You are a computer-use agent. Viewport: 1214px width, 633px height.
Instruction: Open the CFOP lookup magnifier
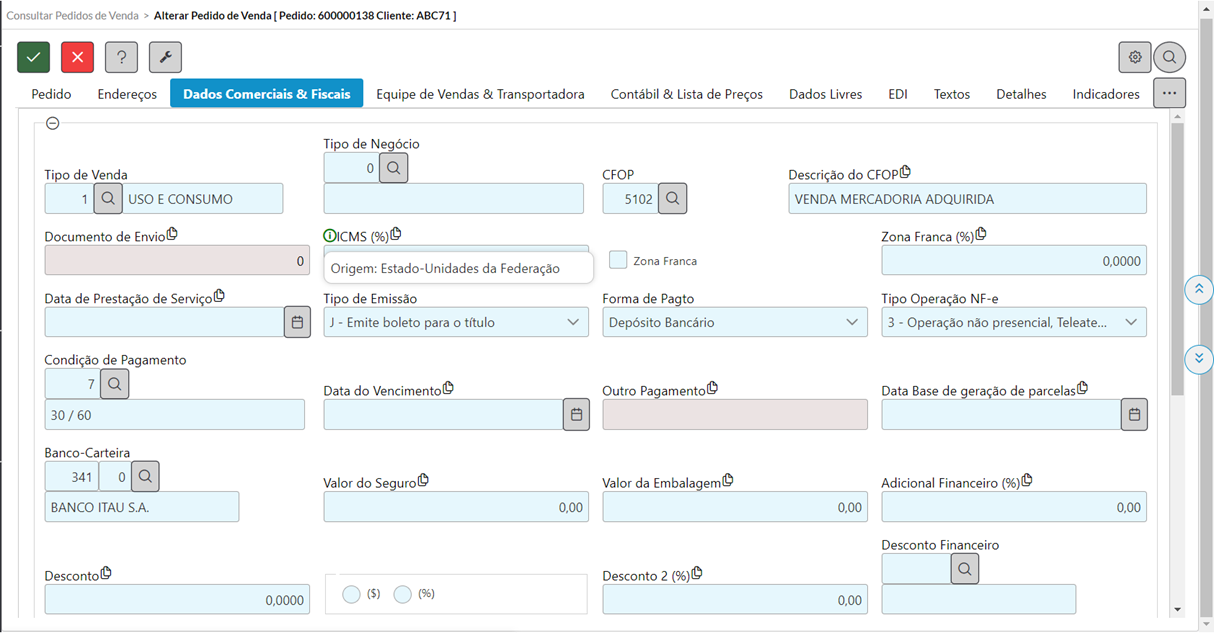(x=672, y=198)
